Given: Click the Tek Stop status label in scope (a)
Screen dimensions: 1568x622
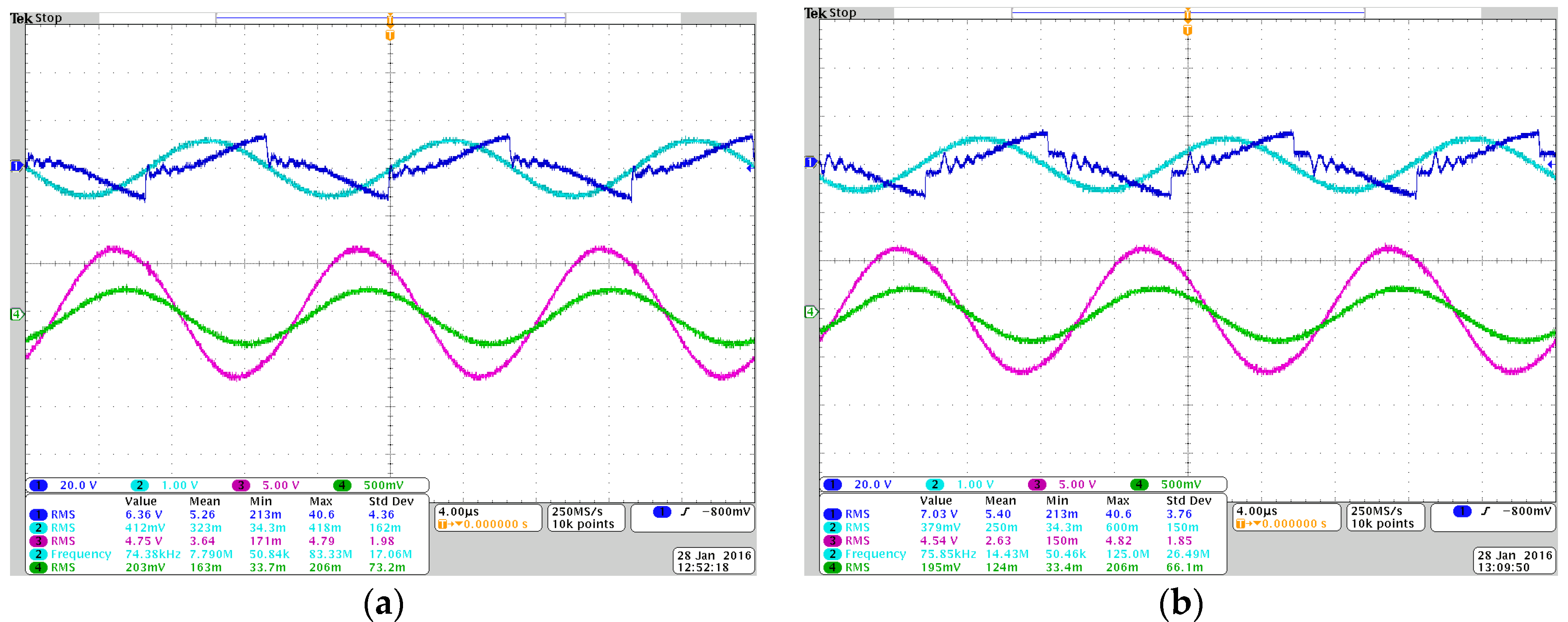Looking at the screenshot, I should coord(37,18).
